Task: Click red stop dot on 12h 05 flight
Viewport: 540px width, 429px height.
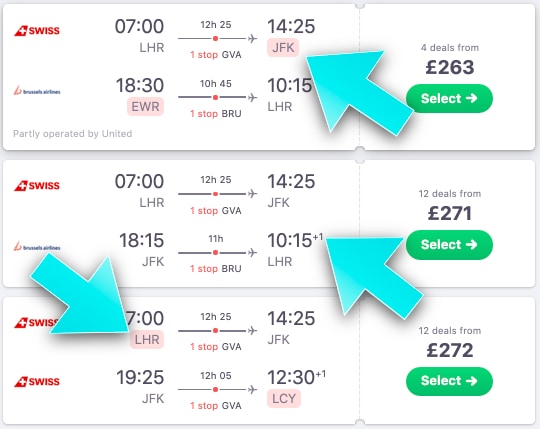Action: tap(216, 389)
